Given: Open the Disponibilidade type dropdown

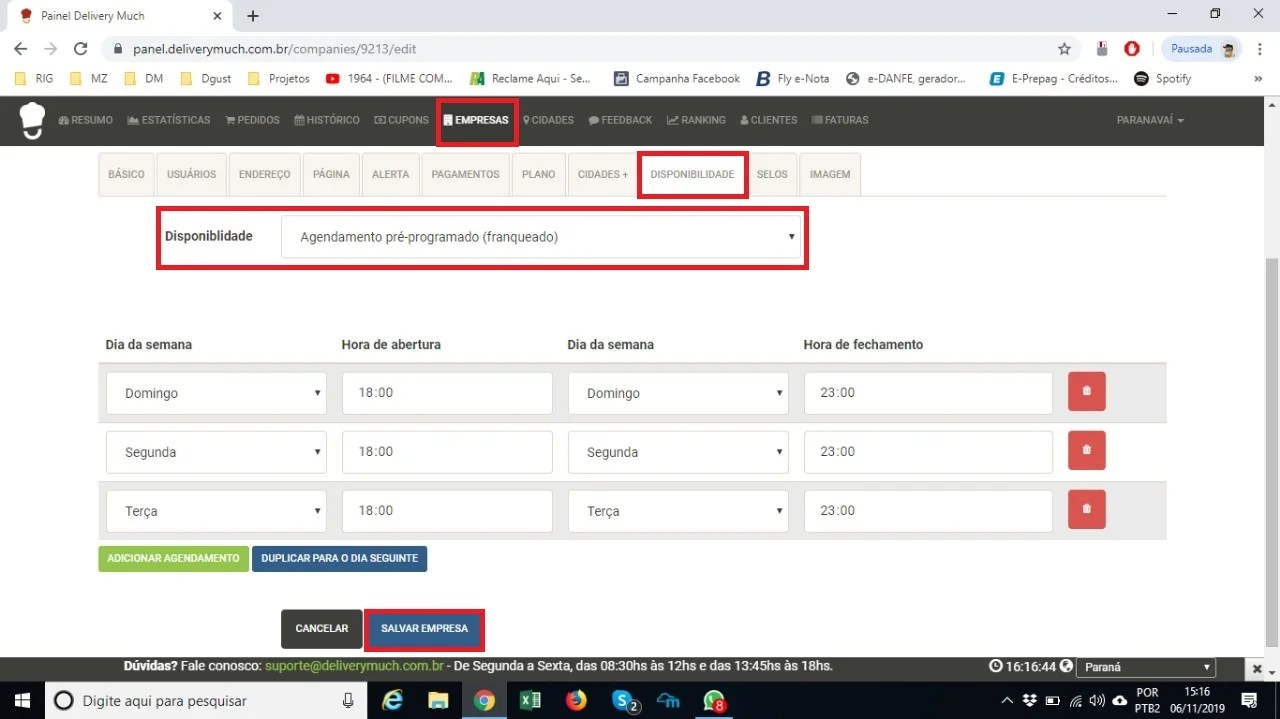Looking at the screenshot, I should pos(542,237).
